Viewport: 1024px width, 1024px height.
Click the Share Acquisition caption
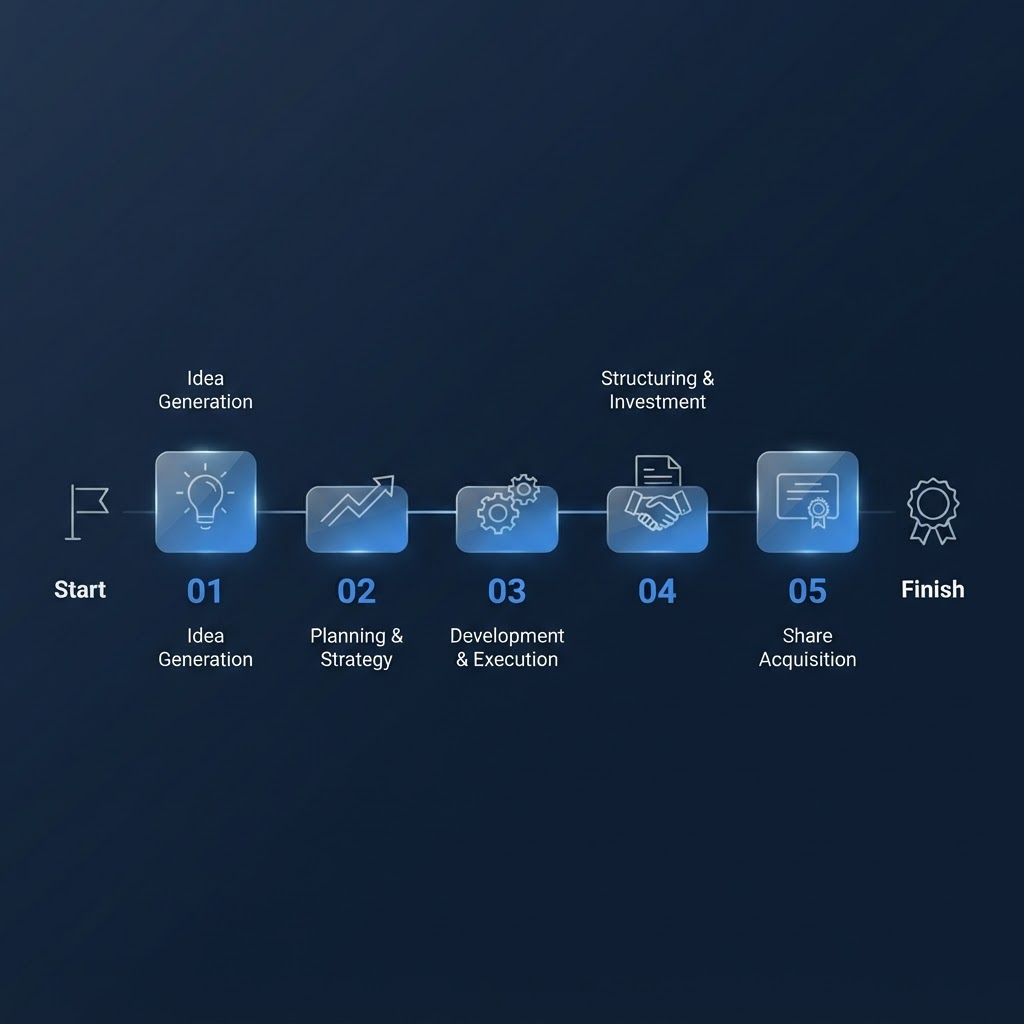point(807,648)
